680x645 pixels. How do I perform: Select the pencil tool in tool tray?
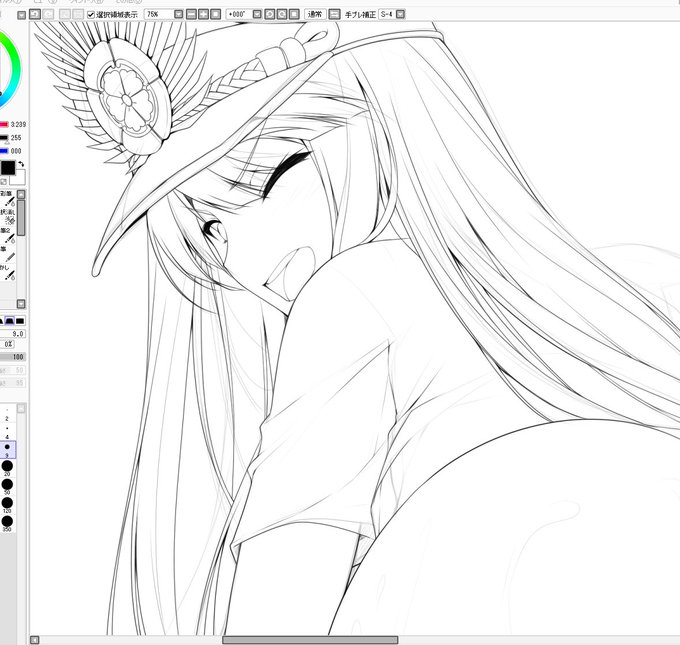8,253
